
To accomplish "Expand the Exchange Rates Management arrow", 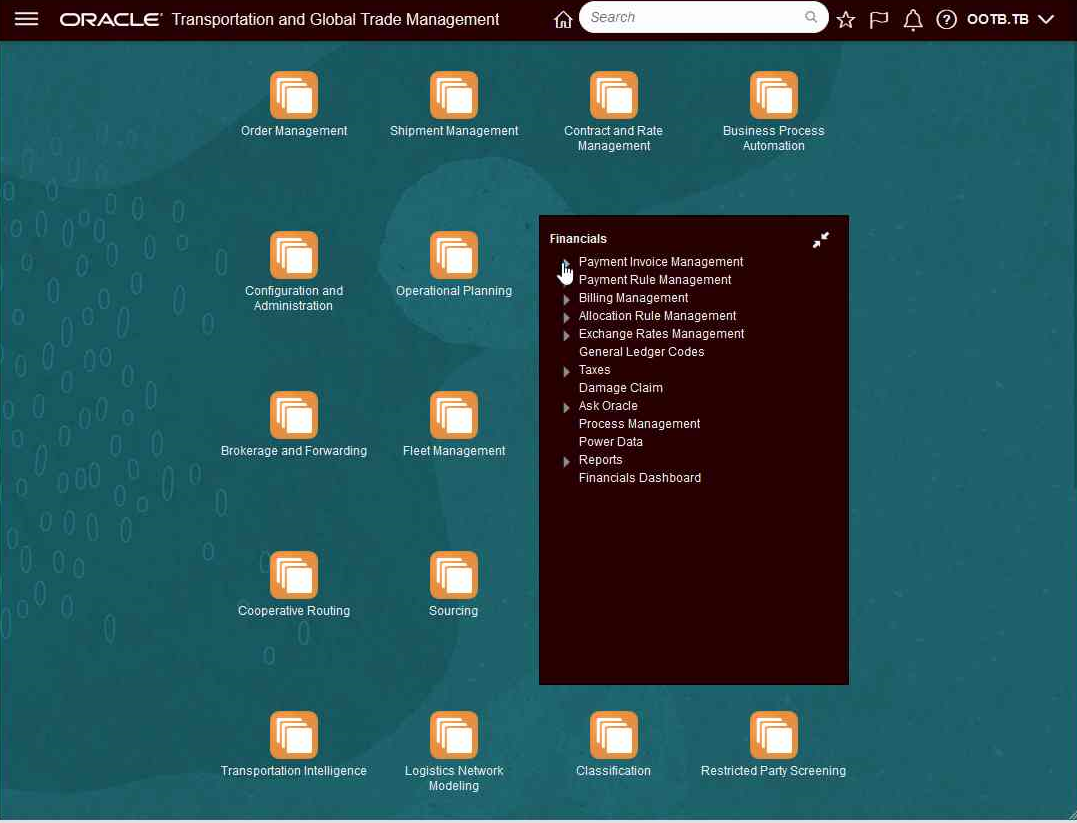I will tap(566, 335).
